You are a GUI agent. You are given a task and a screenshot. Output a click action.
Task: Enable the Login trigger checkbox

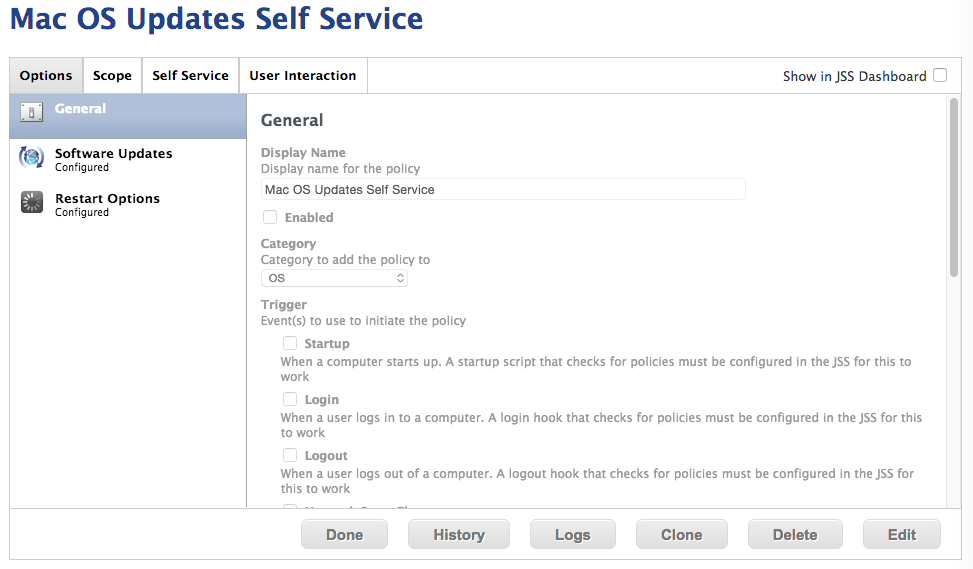pyautogui.click(x=290, y=399)
